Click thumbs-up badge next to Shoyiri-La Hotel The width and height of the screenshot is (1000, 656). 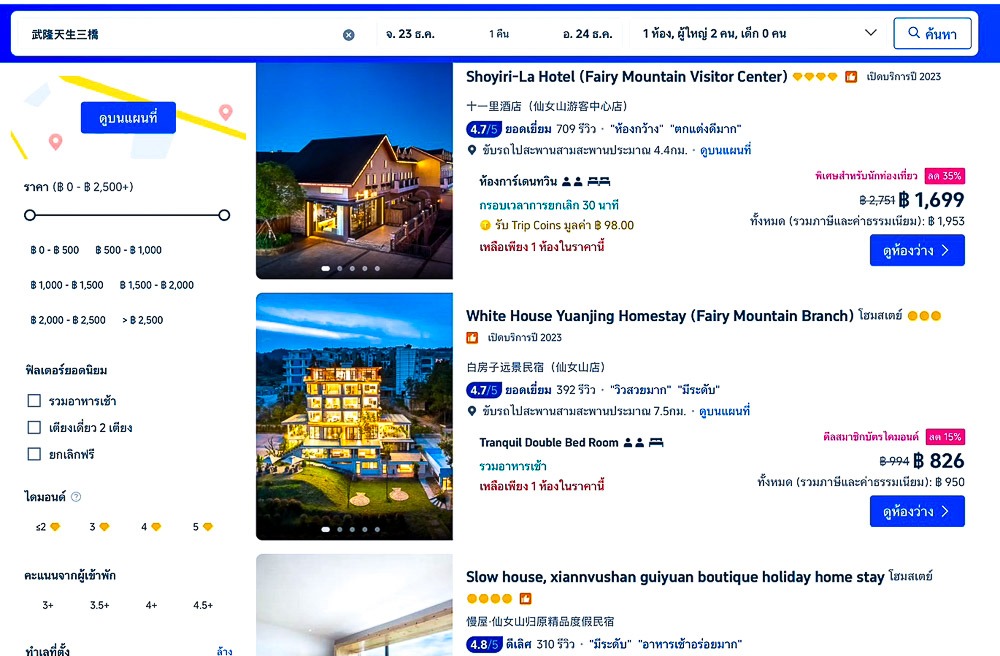(851, 77)
